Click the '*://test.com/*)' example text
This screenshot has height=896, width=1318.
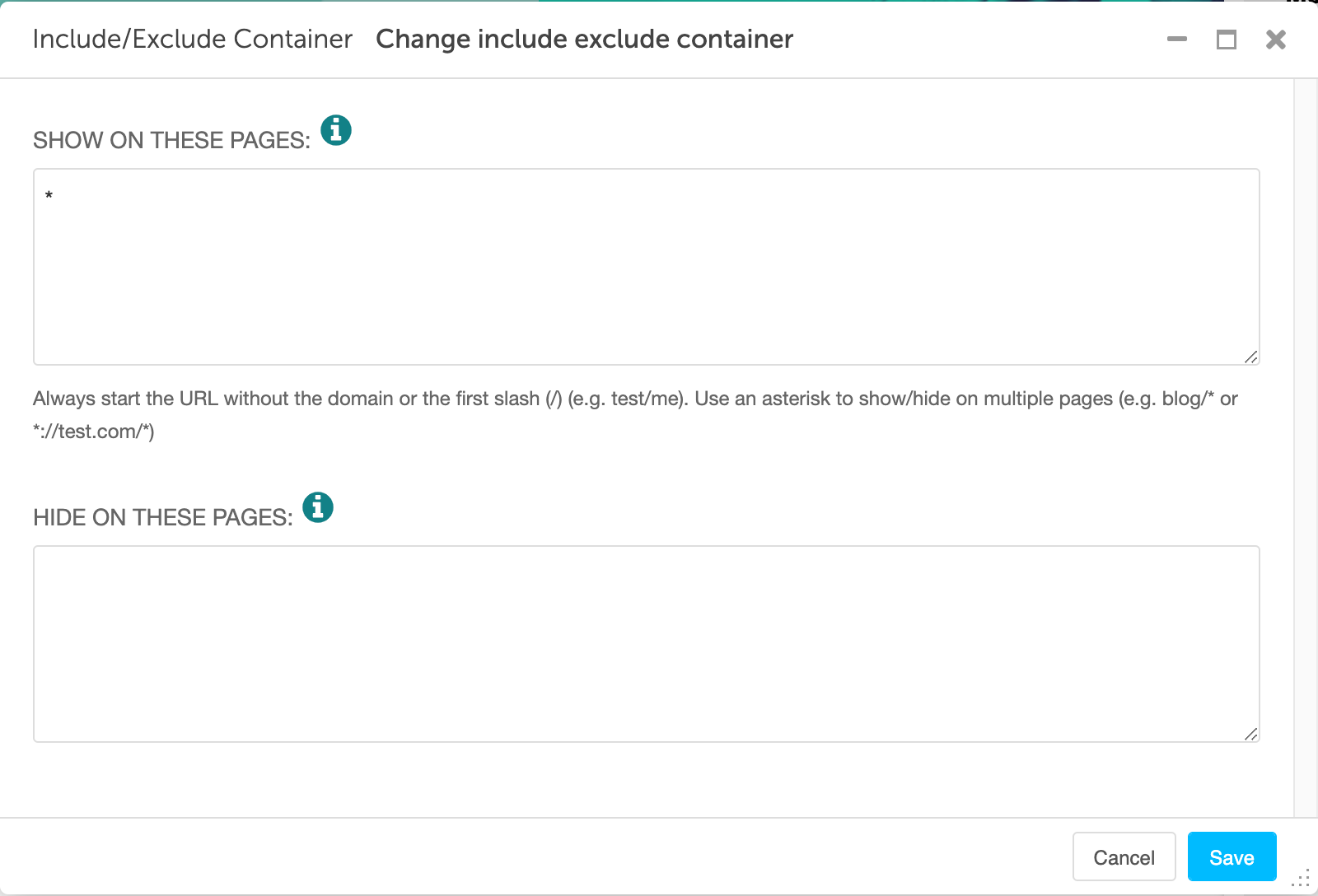(x=94, y=432)
